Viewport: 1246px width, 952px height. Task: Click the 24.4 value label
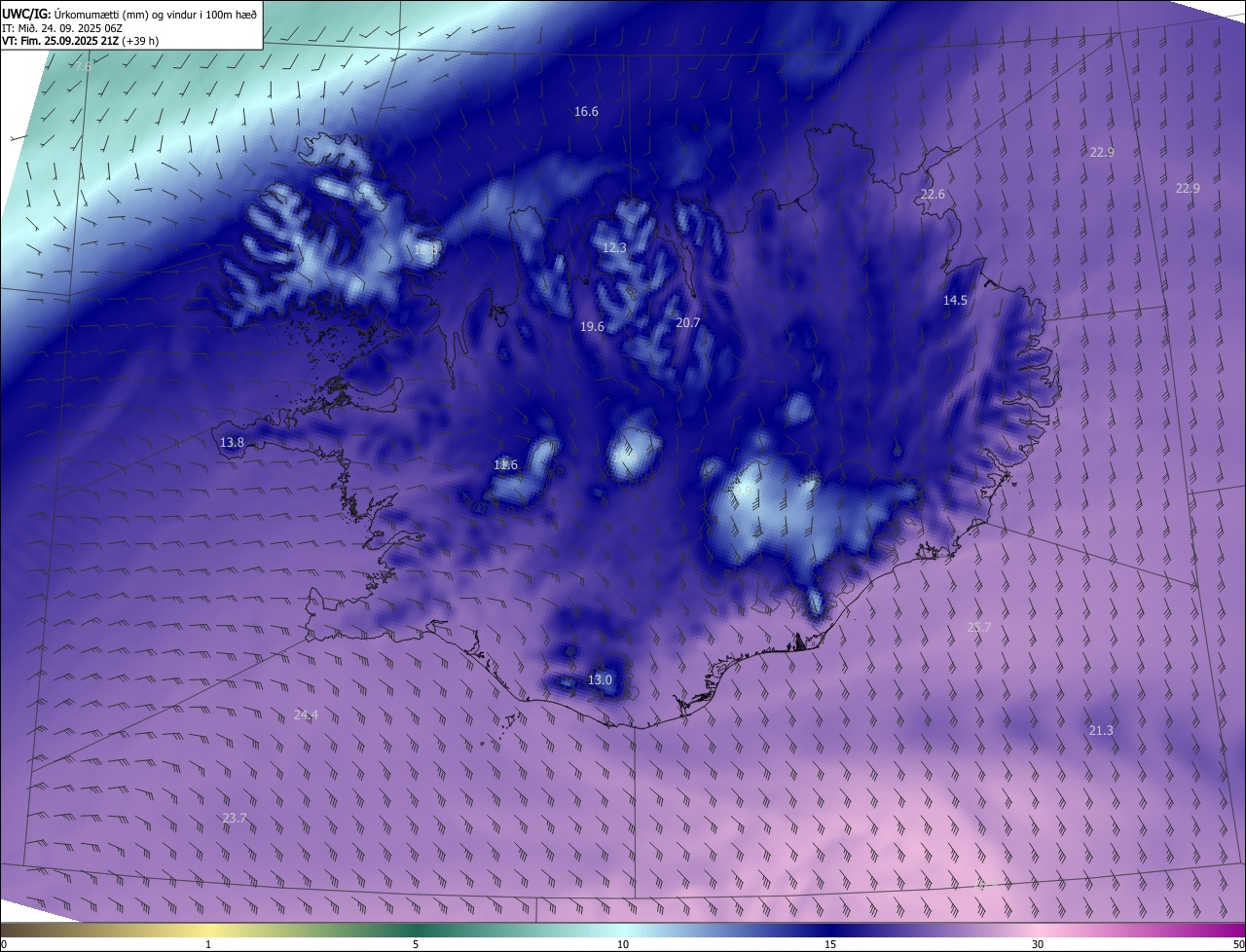coord(306,715)
